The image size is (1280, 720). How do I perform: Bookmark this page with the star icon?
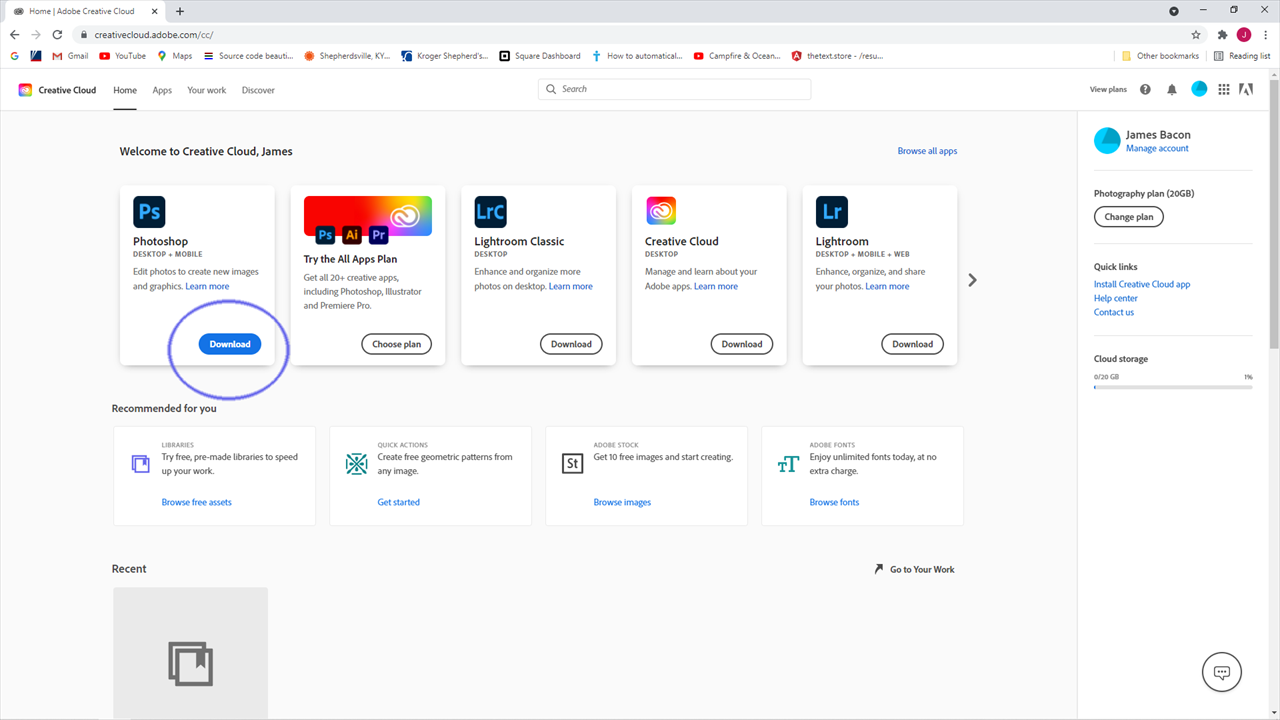(x=1196, y=34)
